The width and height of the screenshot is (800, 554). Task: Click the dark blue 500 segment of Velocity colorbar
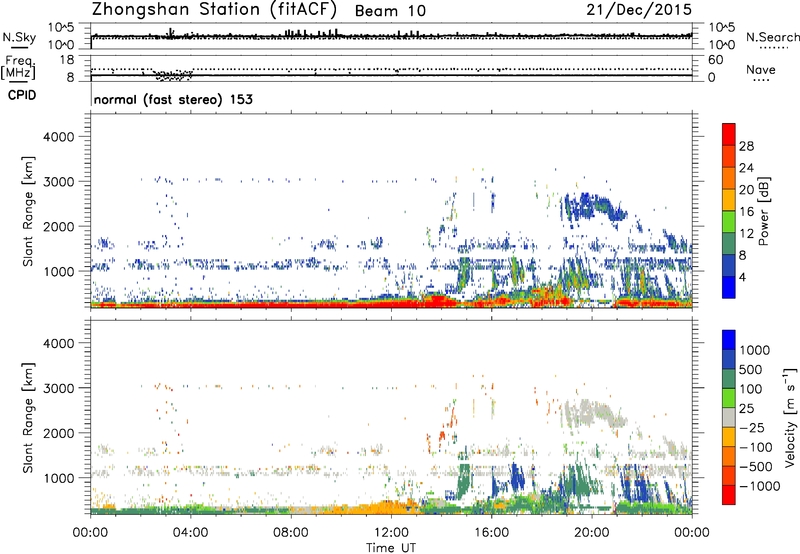click(729, 360)
